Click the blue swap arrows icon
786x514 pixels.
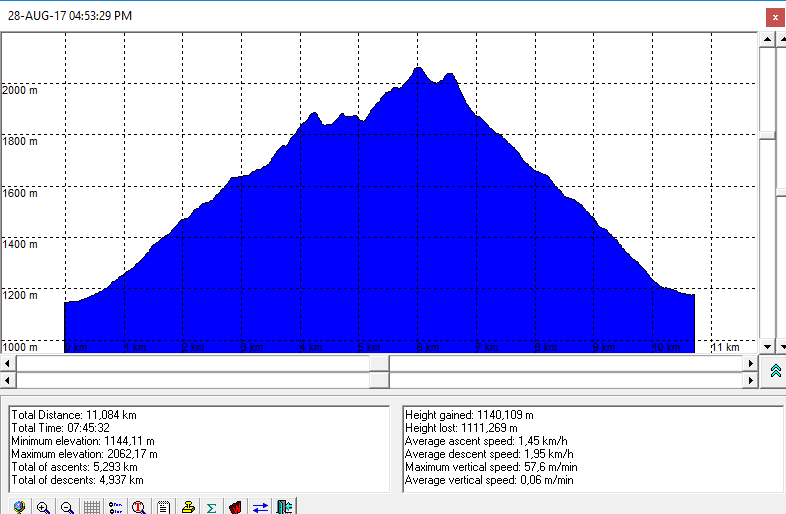pos(260,507)
